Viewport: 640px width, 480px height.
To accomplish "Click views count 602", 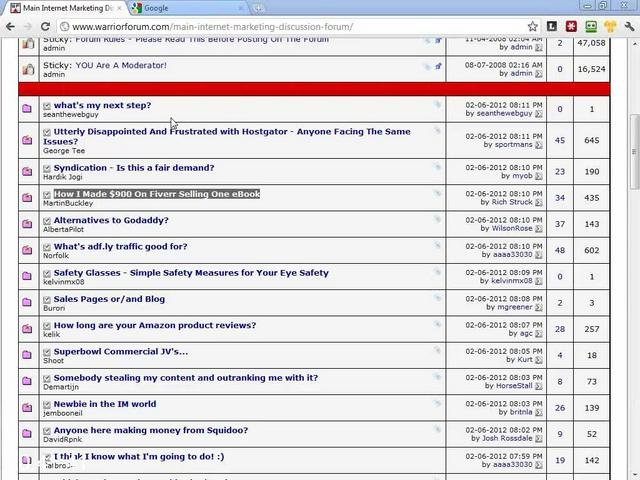I will tap(591, 250).
